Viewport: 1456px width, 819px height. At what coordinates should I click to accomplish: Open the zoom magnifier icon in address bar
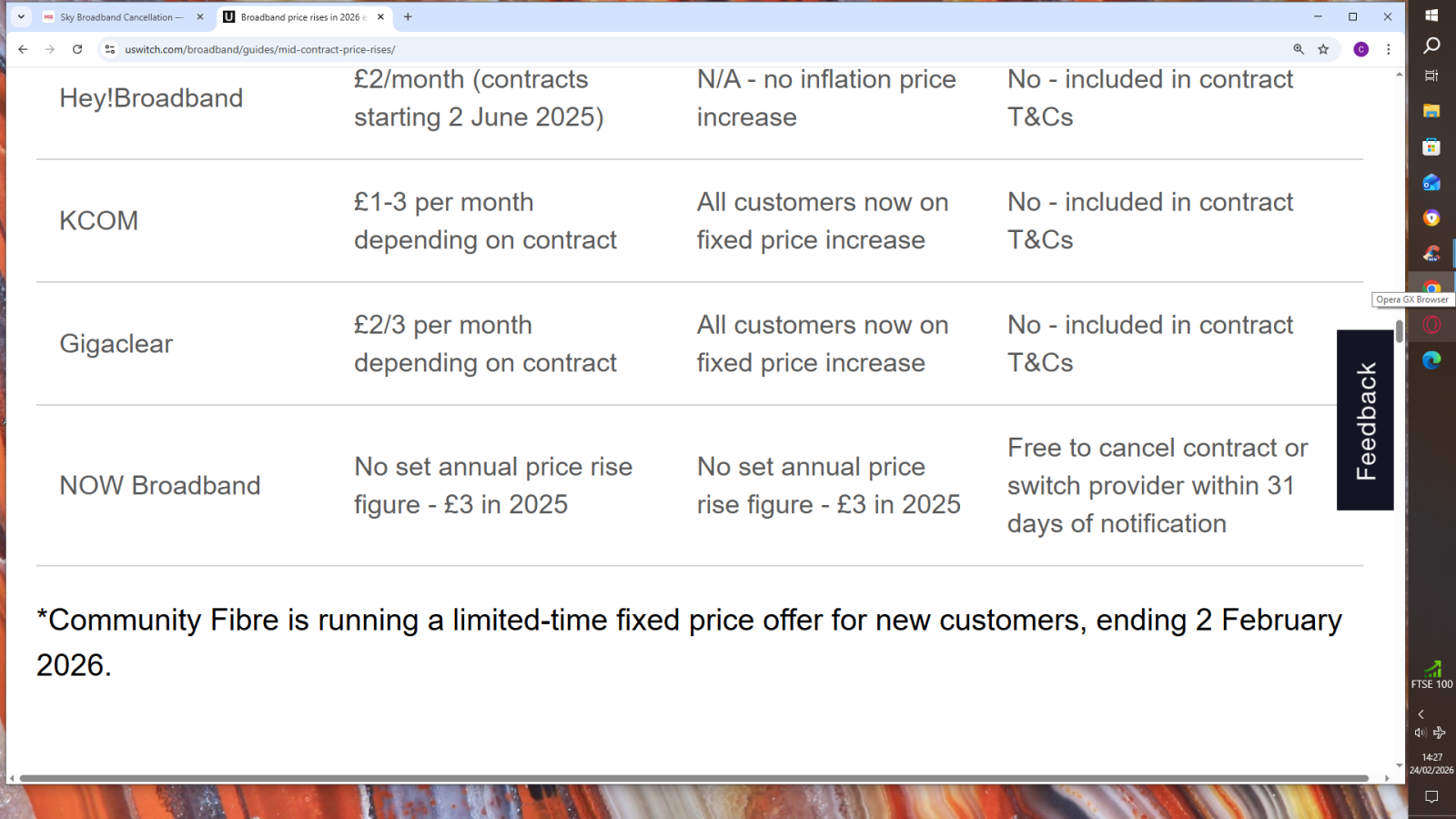[1299, 49]
